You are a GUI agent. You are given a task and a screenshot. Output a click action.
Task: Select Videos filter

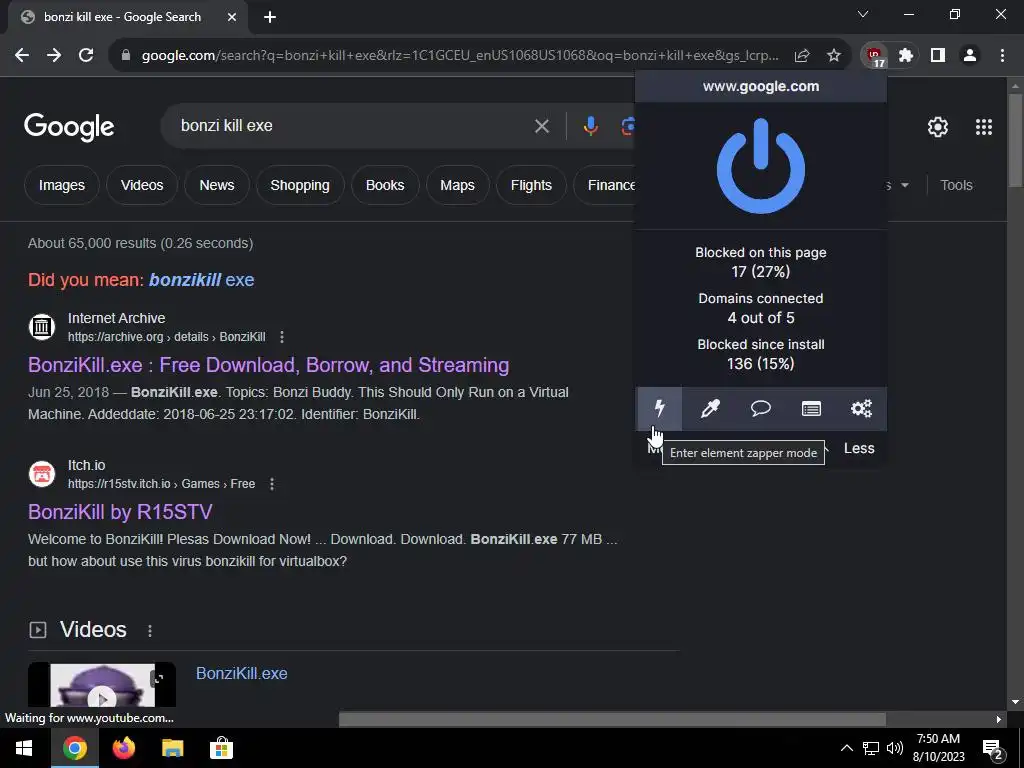pos(142,185)
